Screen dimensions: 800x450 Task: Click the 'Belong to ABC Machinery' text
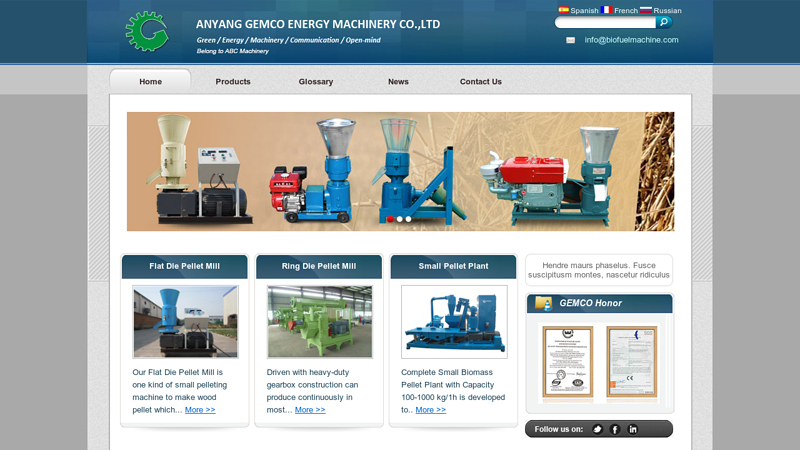tap(233, 51)
